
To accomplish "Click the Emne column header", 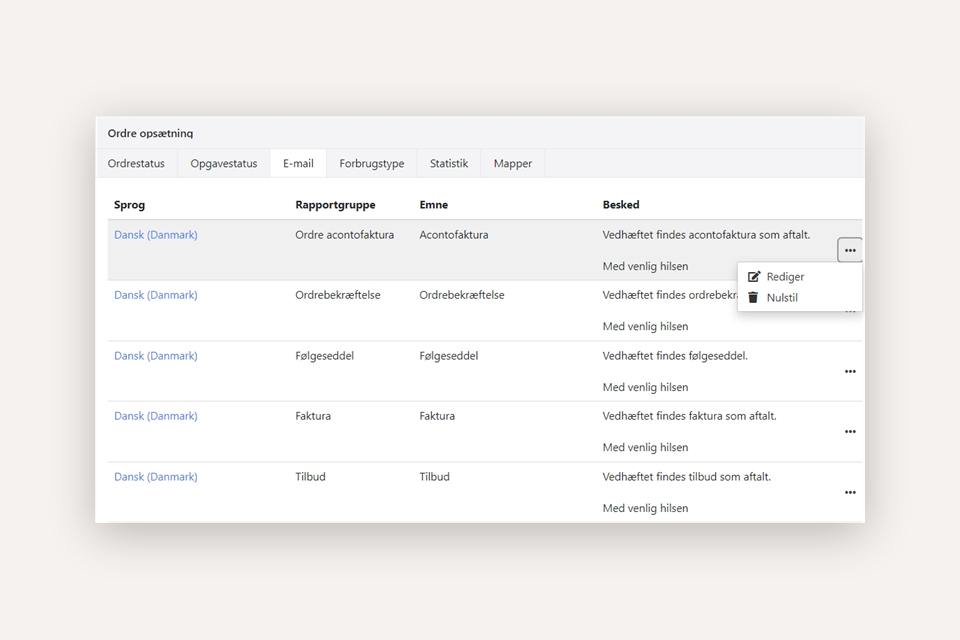I will (x=433, y=205).
